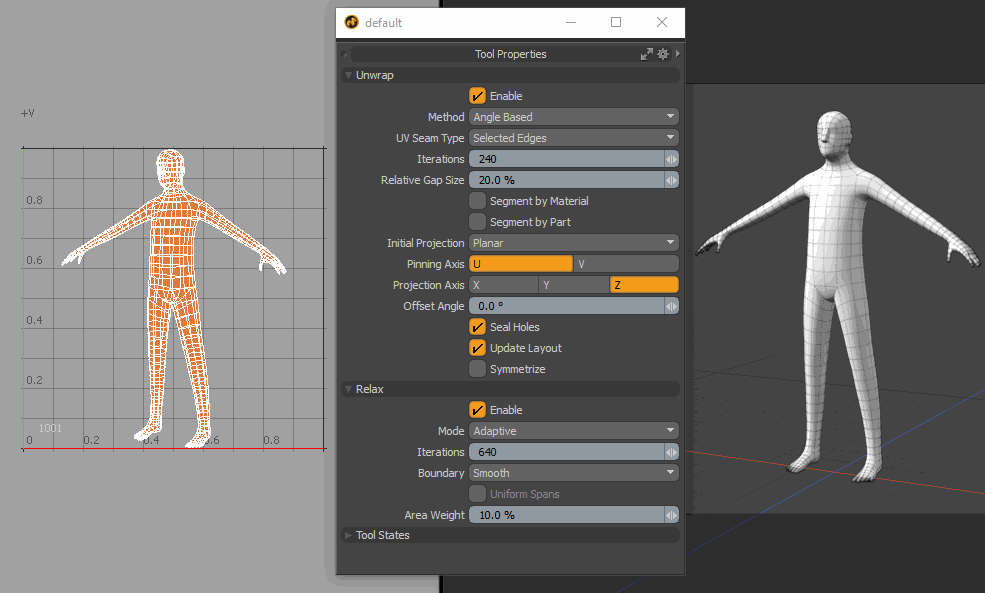Collapse the Unwrap section

(x=348, y=75)
